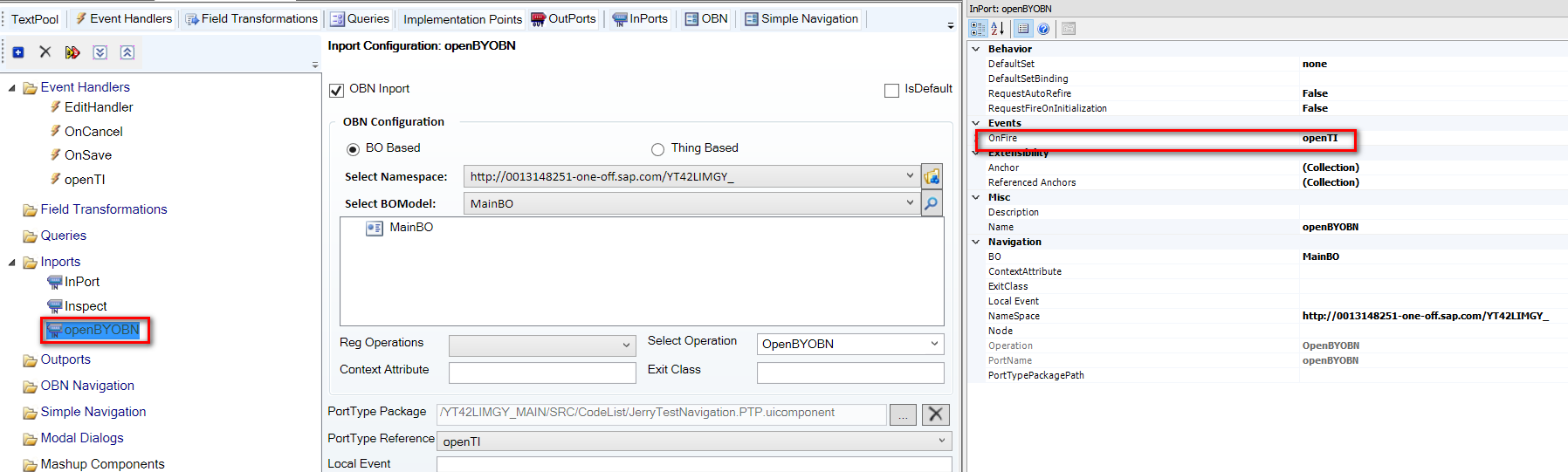Click the Local Event input field
The height and width of the screenshot is (472, 1568).
[694, 464]
